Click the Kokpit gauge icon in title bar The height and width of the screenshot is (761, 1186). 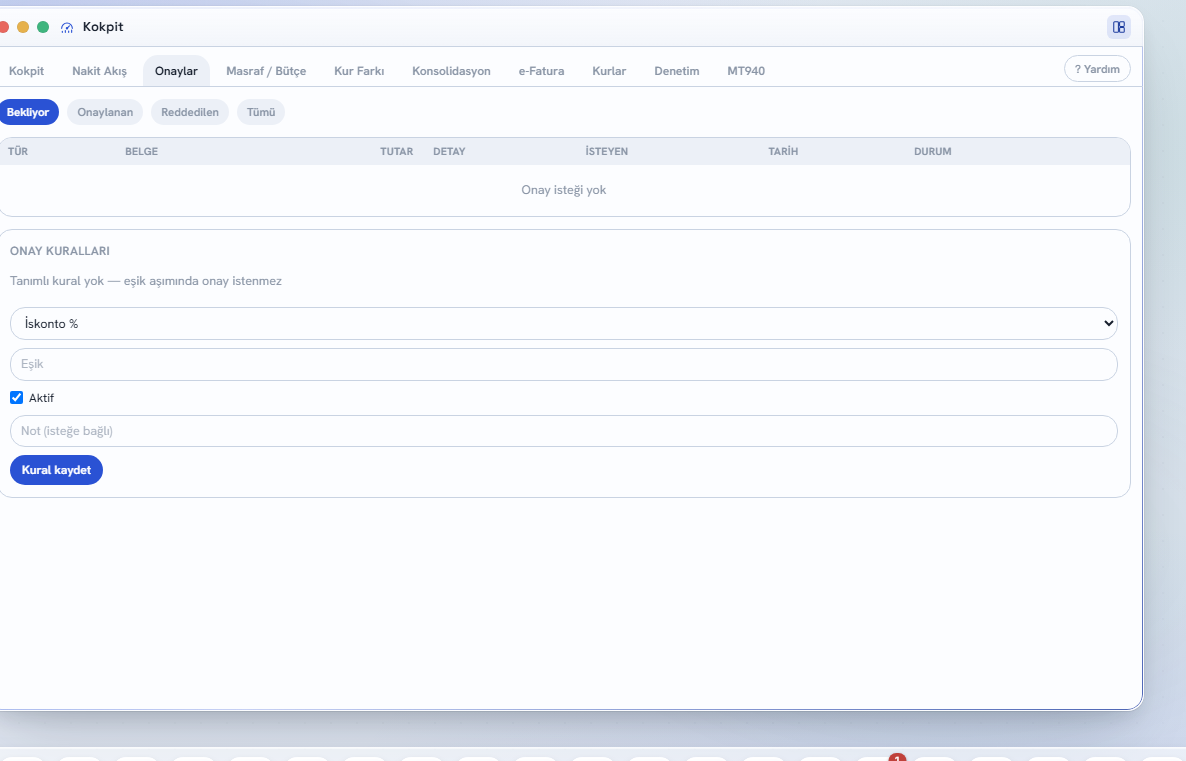point(67,27)
